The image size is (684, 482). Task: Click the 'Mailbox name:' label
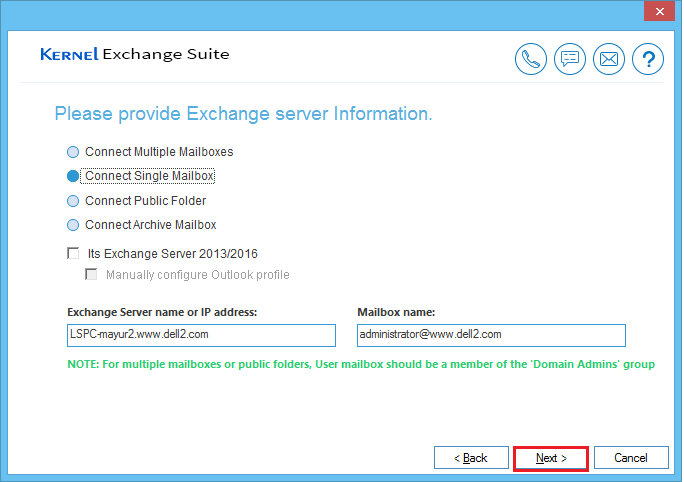click(x=396, y=312)
